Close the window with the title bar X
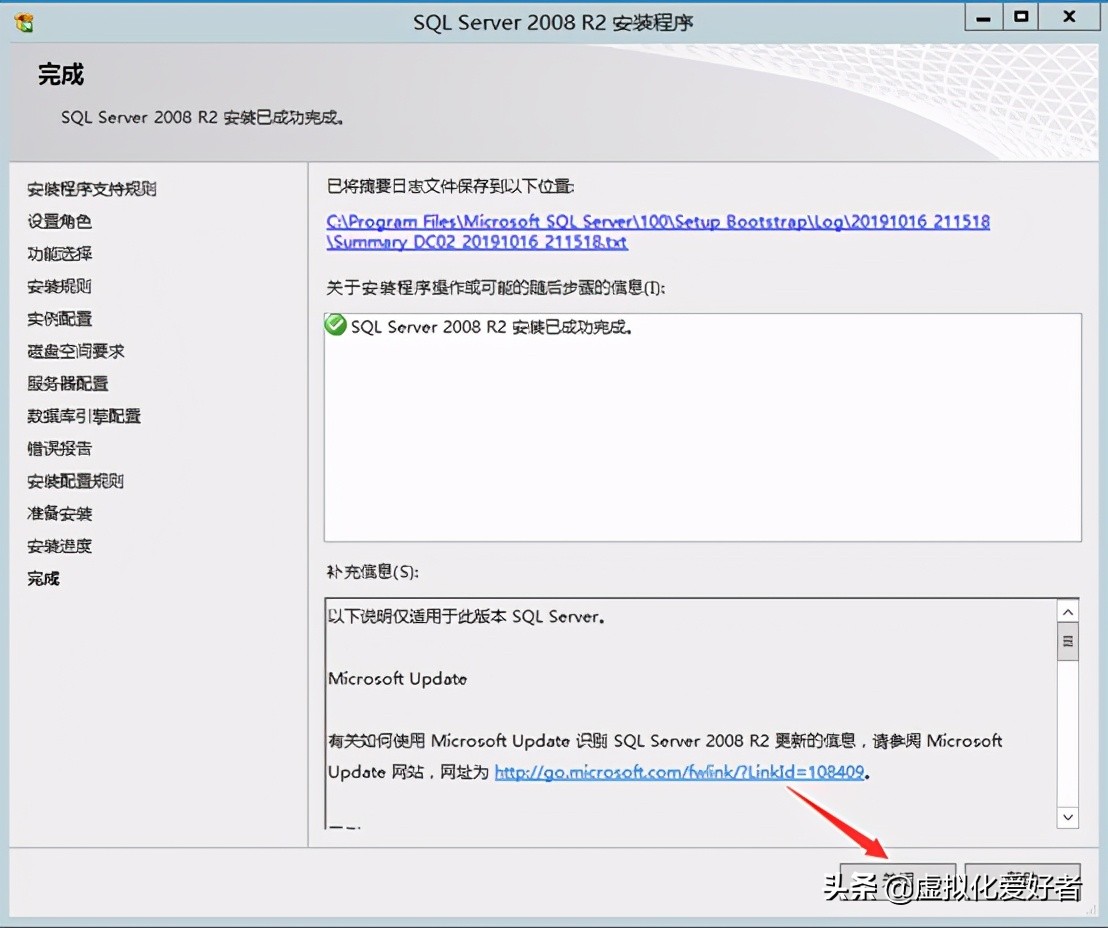This screenshot has width=1108, height=928. (x=1069, y=18)
